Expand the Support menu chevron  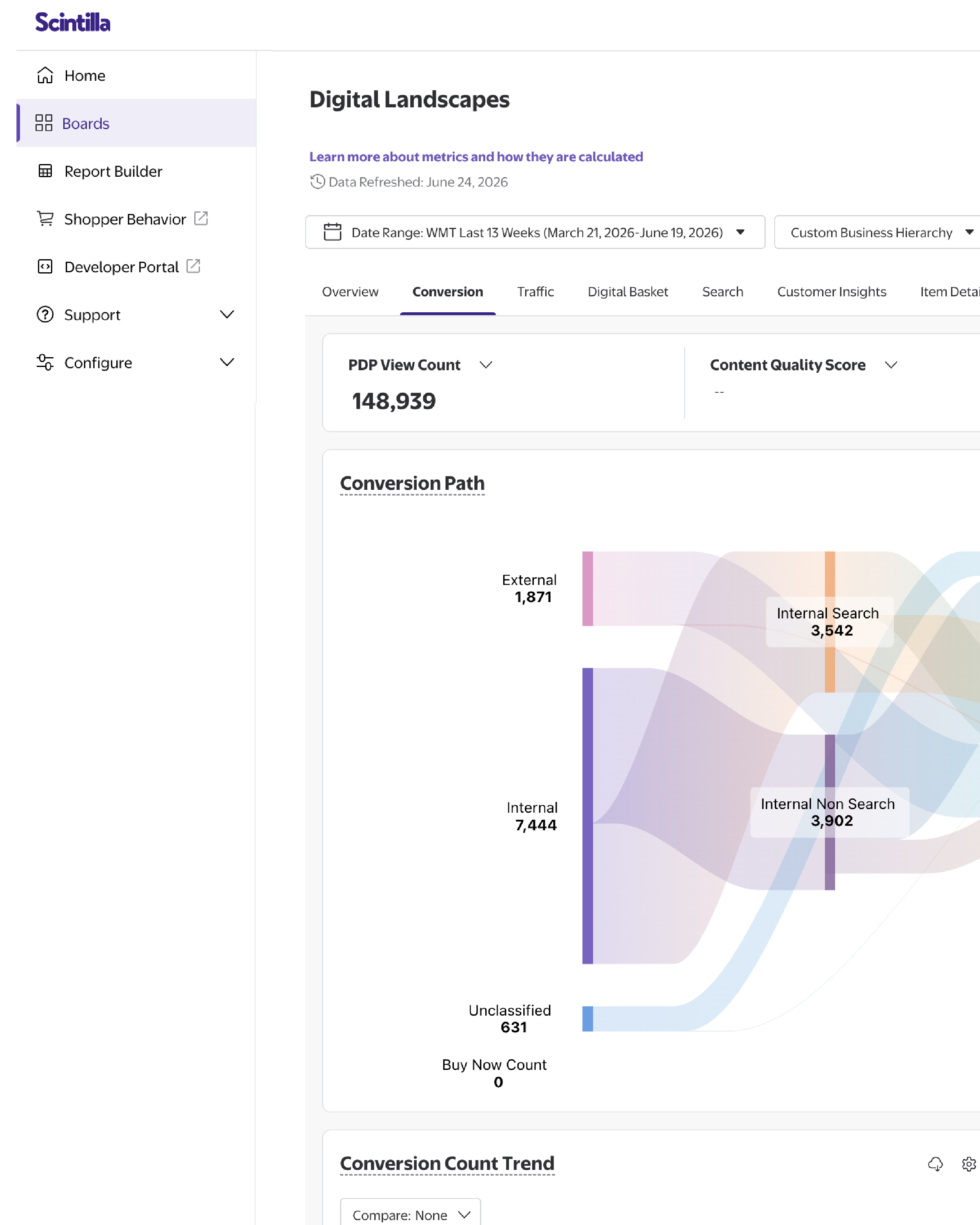(x=227, y=314)
